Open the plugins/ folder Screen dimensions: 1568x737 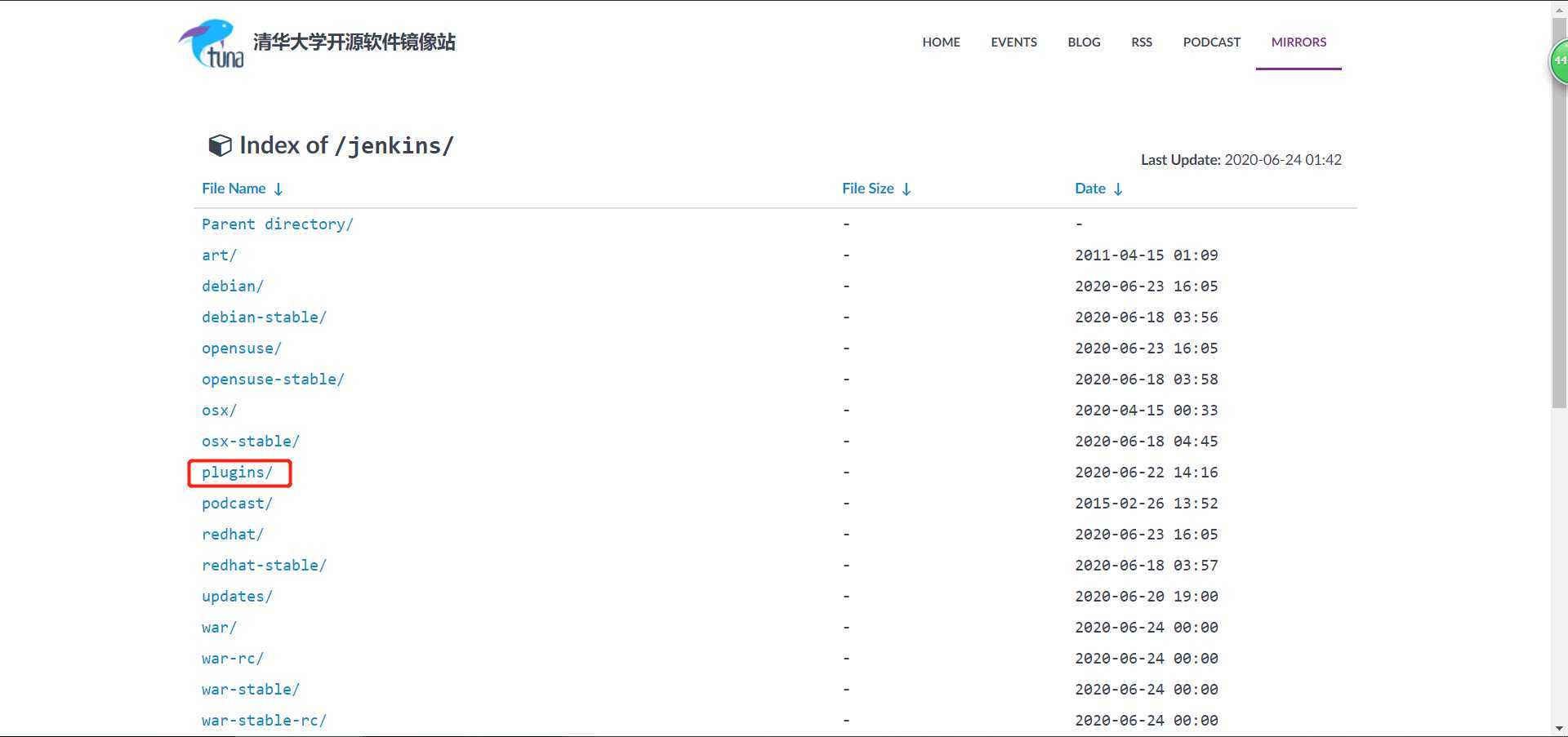click(237, 473)
